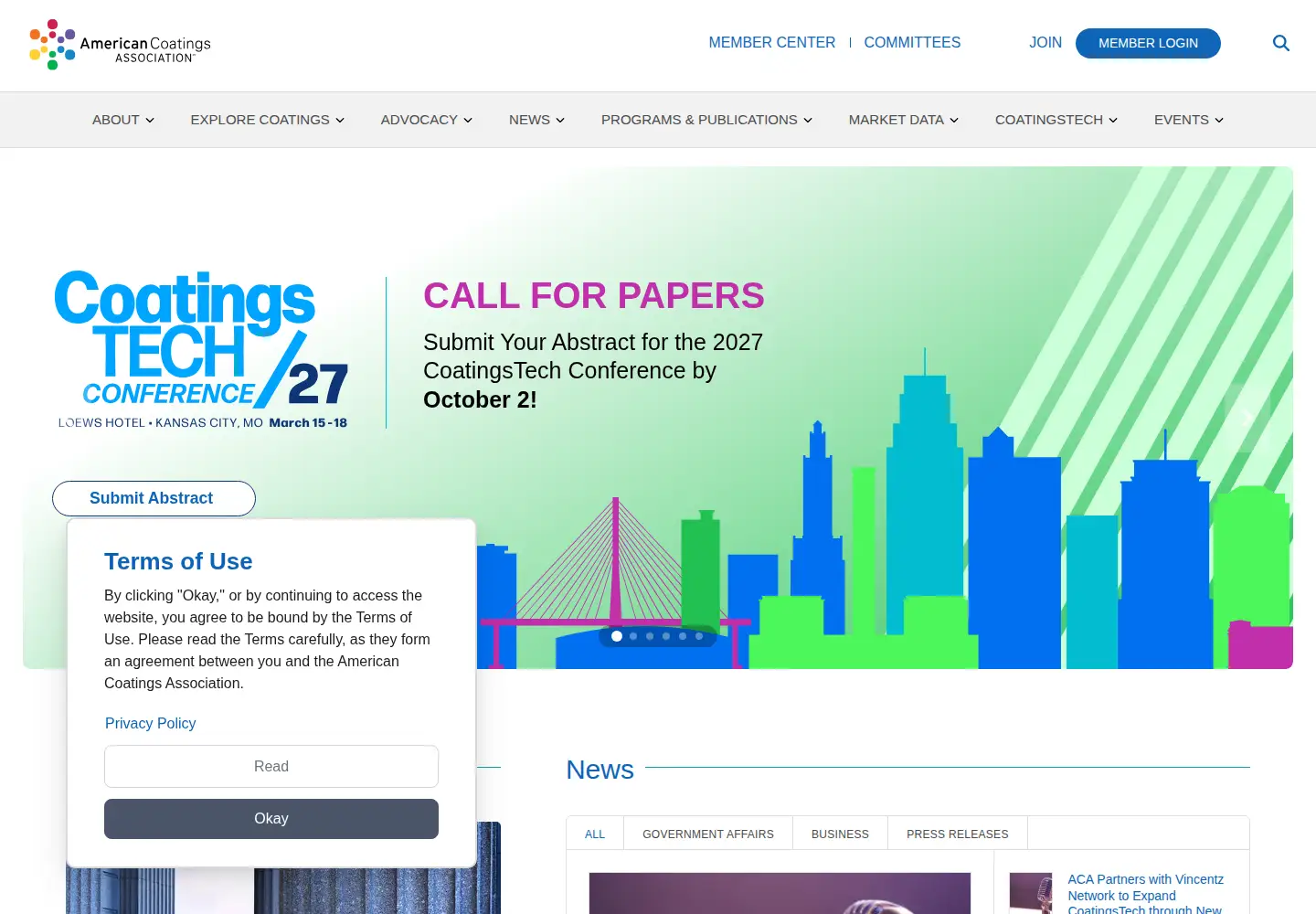1316x914 pixels.
Task: Open the Privacy Policy link
Action: (x=151, y=723)
